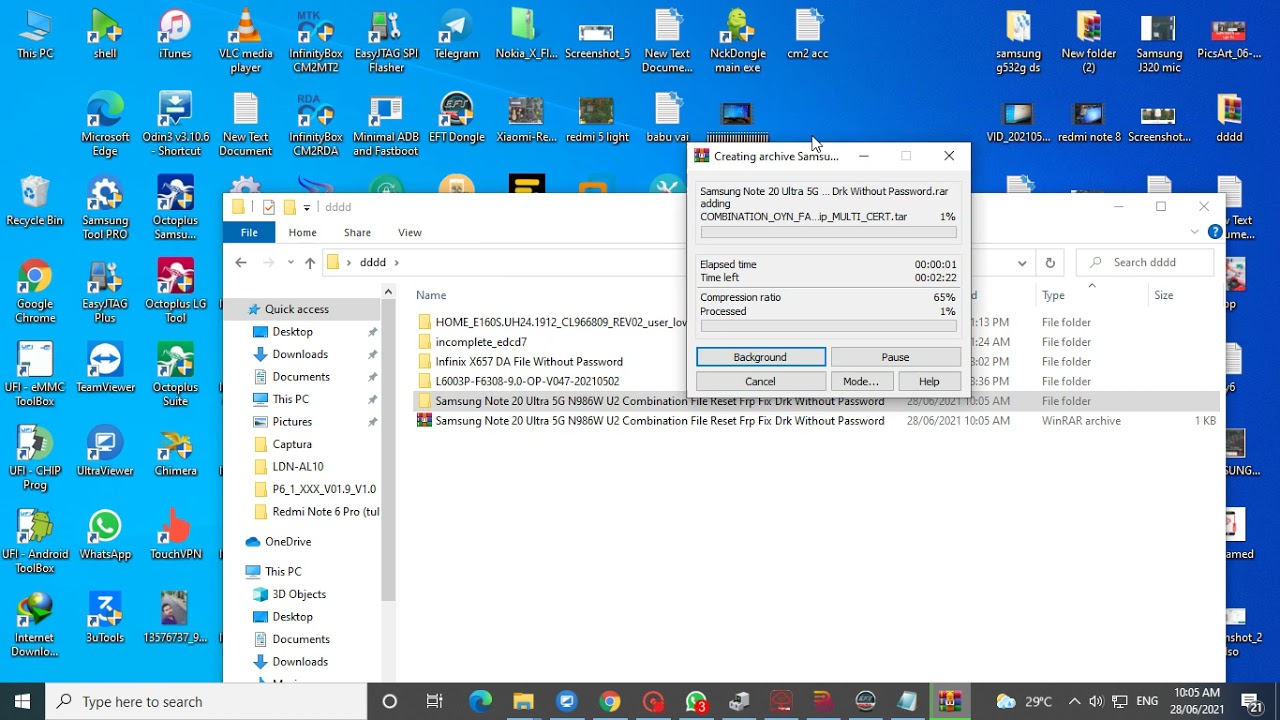Expand the dddd breadcrumb arrow
The width and height of the screenshot is (1280, 720).
pos(396,263)
